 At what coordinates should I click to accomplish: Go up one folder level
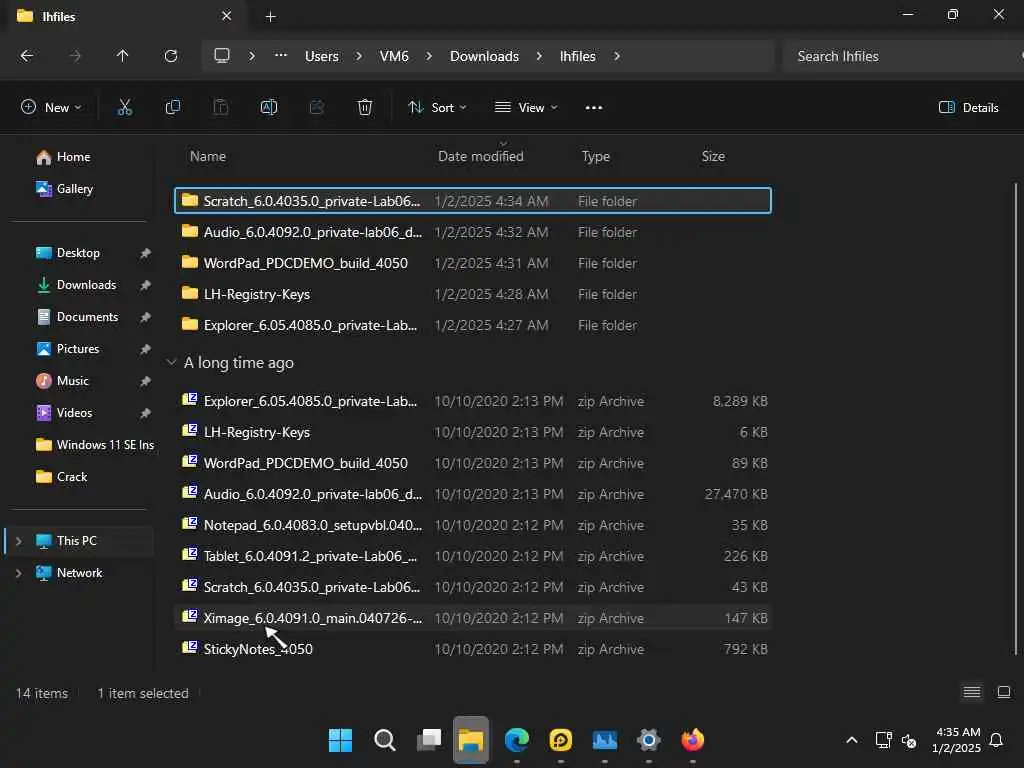click(x=122, y=56)
